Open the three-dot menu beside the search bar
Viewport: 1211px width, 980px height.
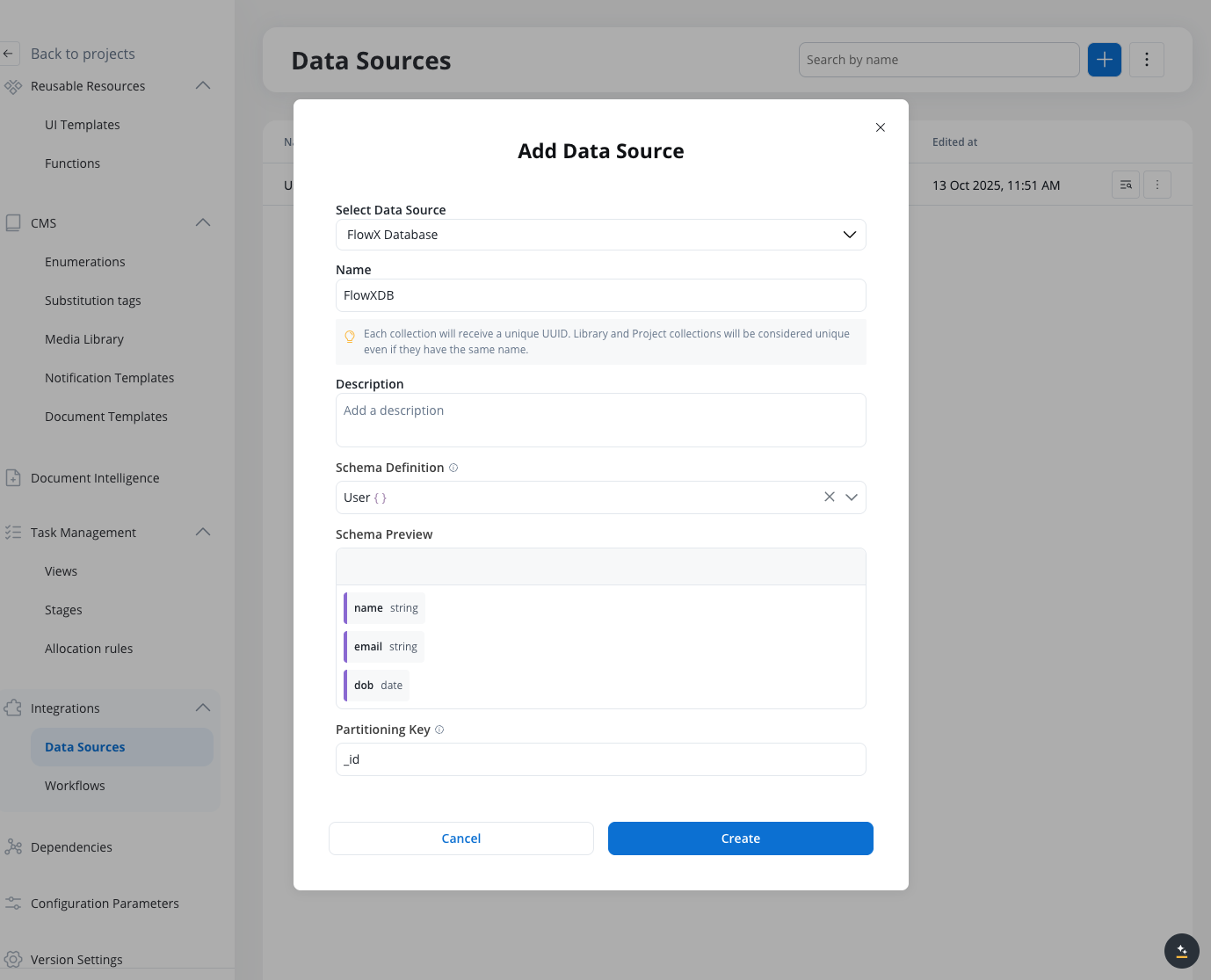click(1146, 60)
